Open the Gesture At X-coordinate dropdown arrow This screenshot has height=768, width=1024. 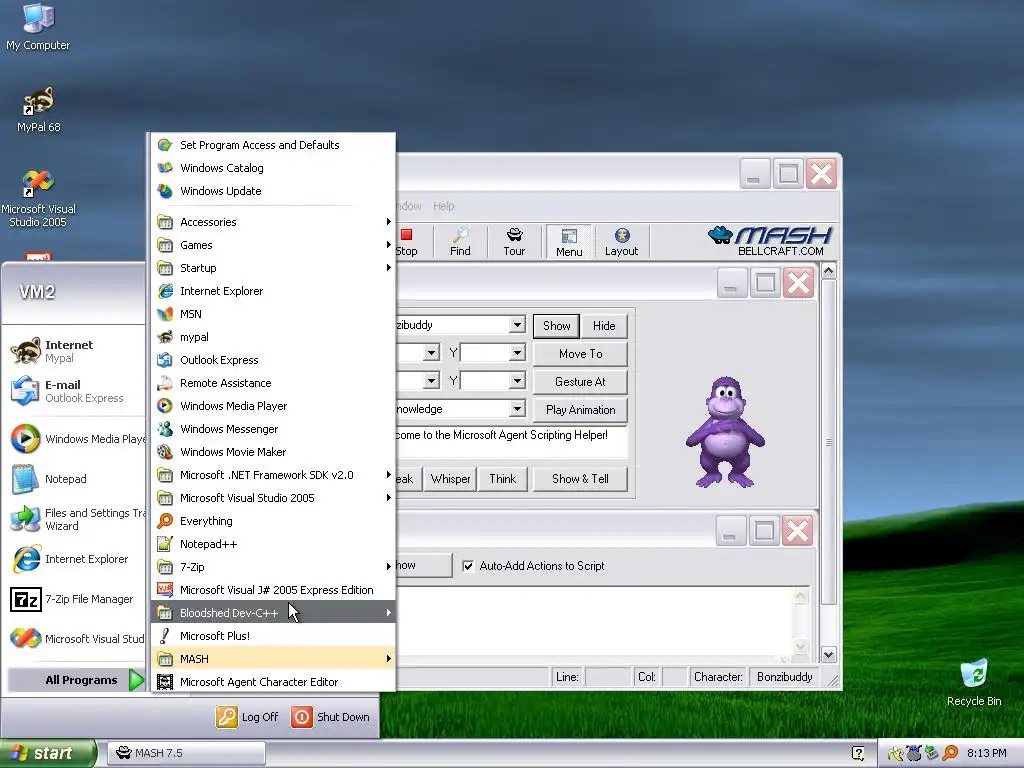pyautogui.click(x=431, y=381)
